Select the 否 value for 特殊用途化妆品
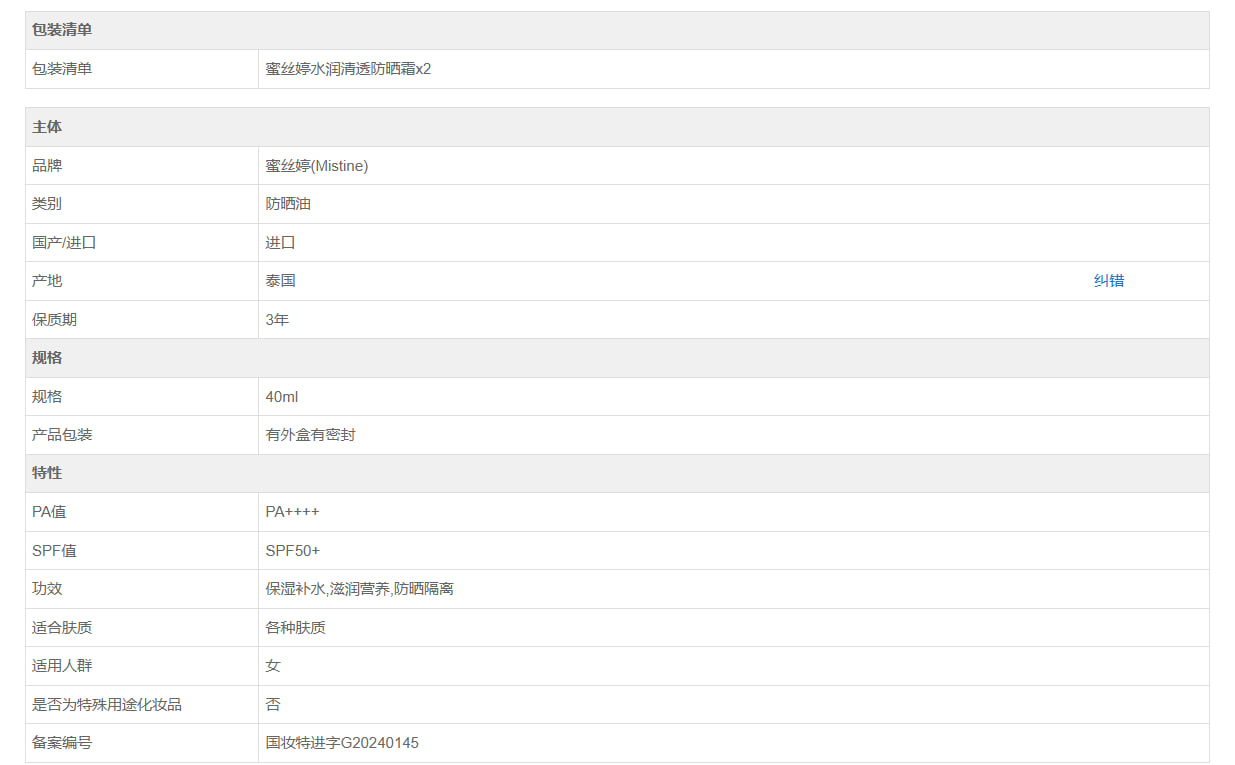 273,705
